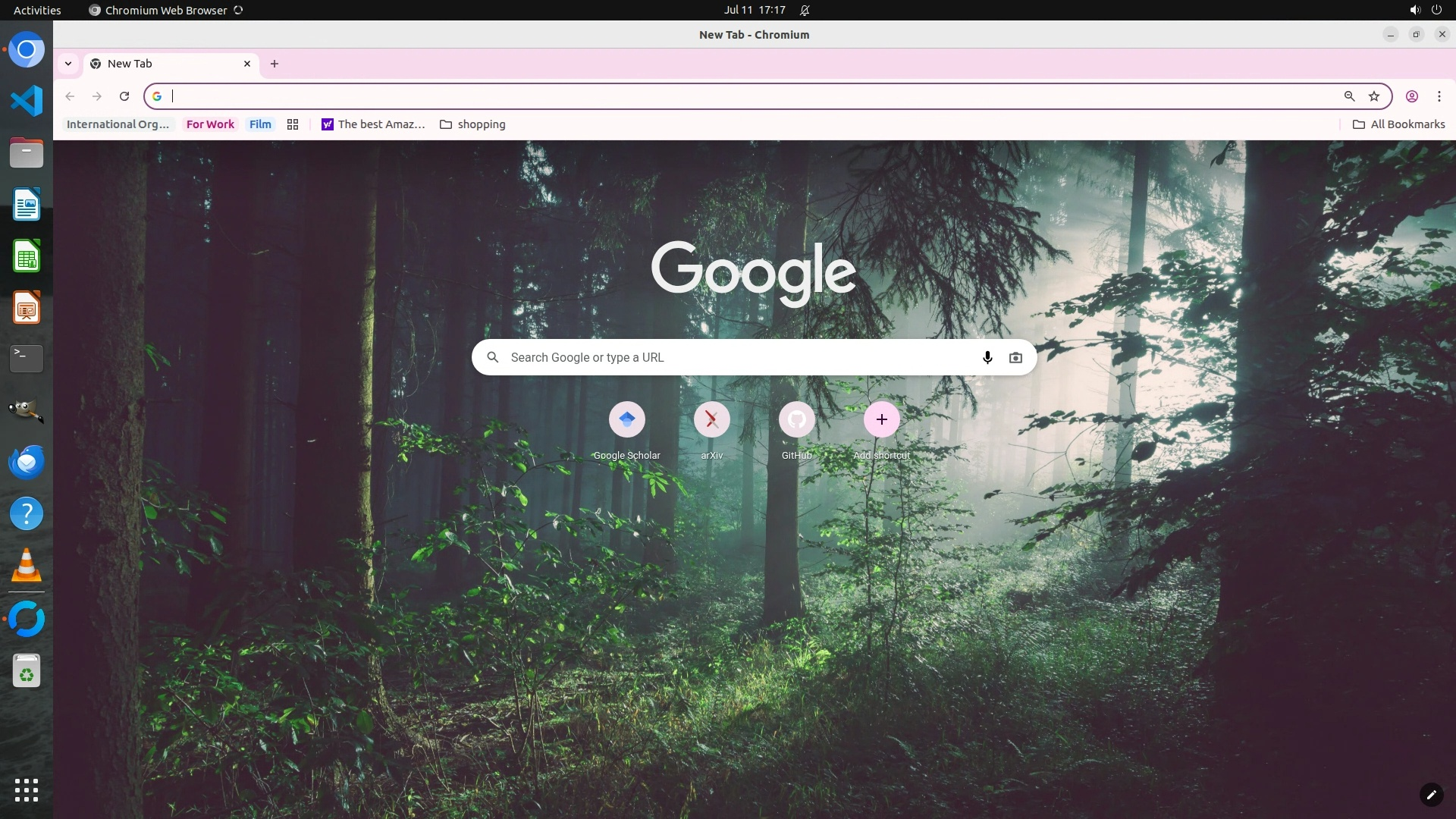Expand the tab search dropdown arrow
The width and height of the screenshot is (1456, 819).
click(x=68, y=64)
